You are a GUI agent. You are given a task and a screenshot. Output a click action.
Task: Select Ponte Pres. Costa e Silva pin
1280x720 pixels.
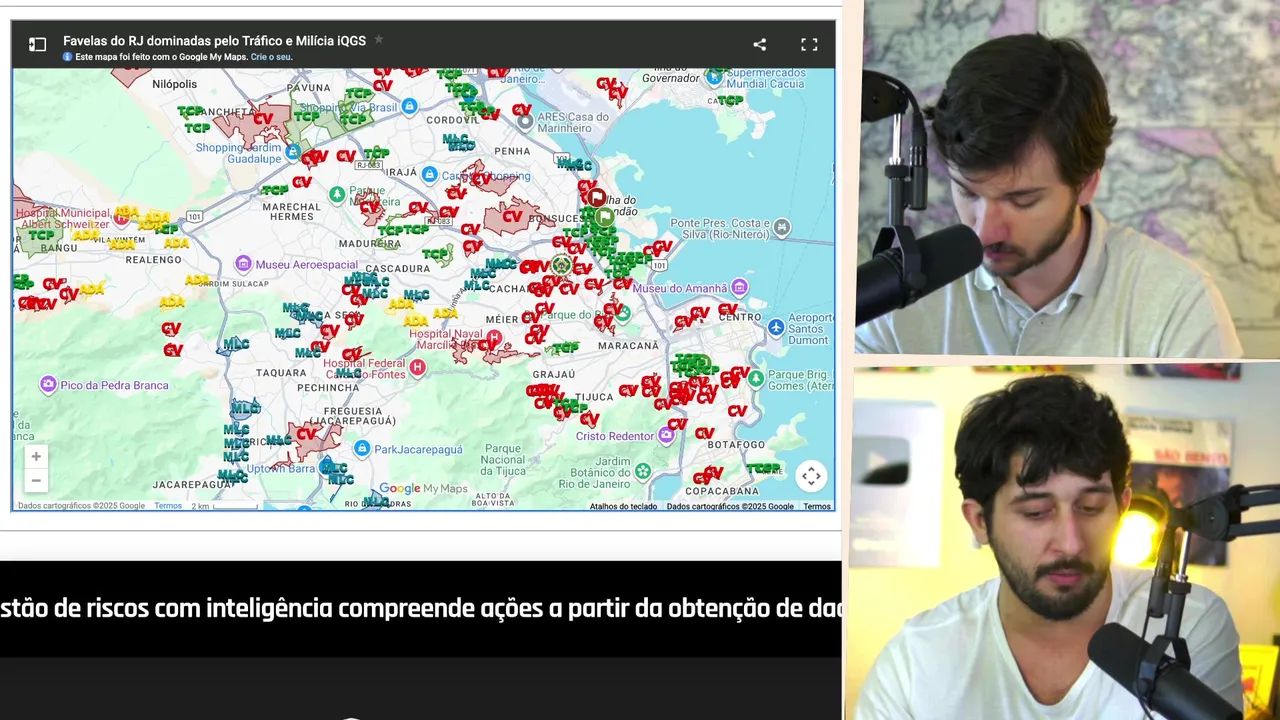click(x=782, y=228)
